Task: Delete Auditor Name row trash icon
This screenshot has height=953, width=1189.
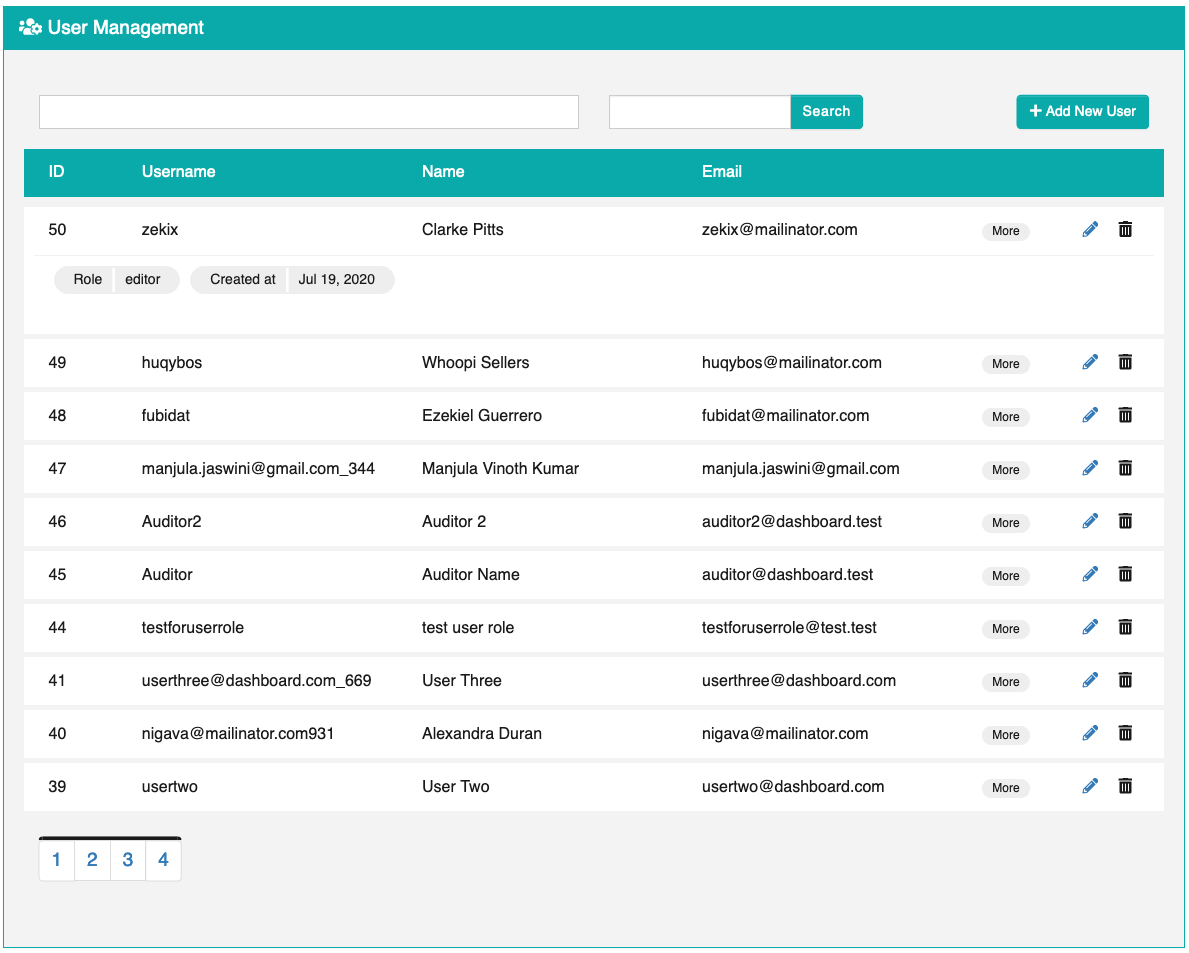Action: (x=1125, y=575)
